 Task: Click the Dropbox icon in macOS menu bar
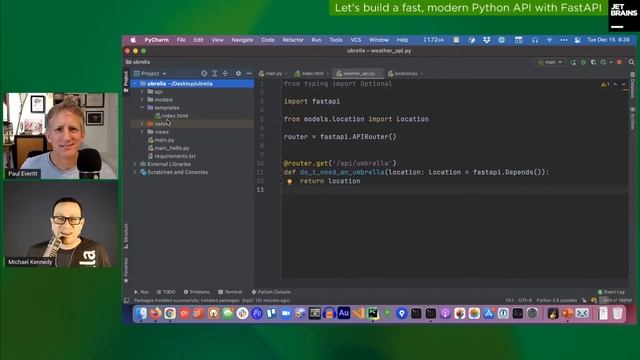(x=487, y=40)
